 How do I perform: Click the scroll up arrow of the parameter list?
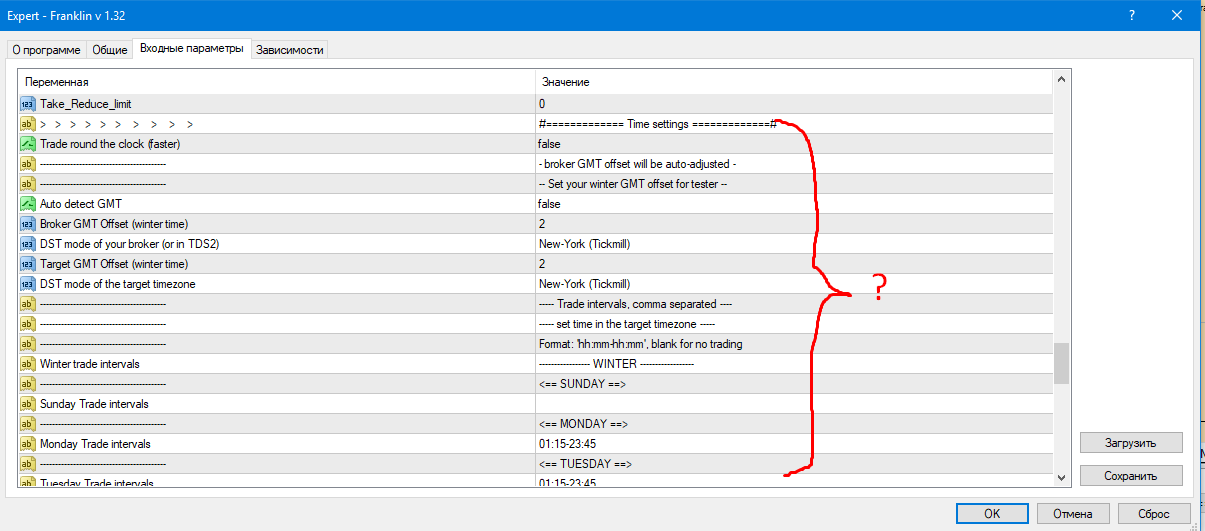1061,79
